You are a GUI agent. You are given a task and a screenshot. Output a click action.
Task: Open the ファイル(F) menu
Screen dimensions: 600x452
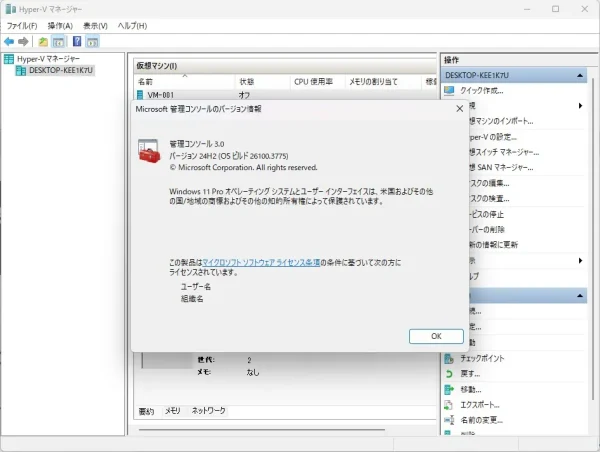(22, 26)
